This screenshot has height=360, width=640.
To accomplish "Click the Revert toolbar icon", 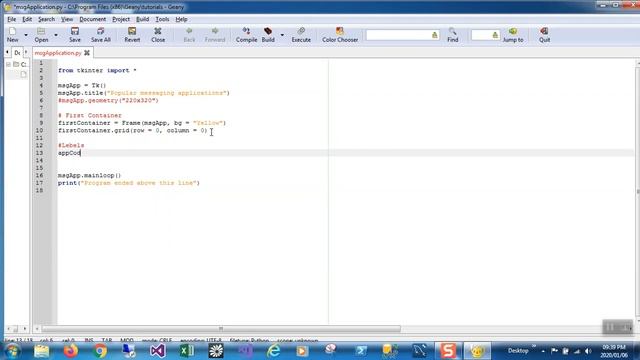I will 132,35.
